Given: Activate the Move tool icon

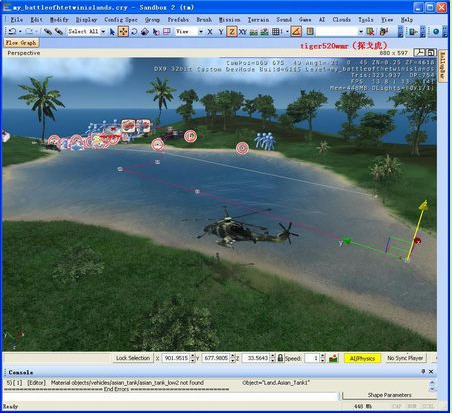Looking at the screenshot, I should (x=123, y=32).
